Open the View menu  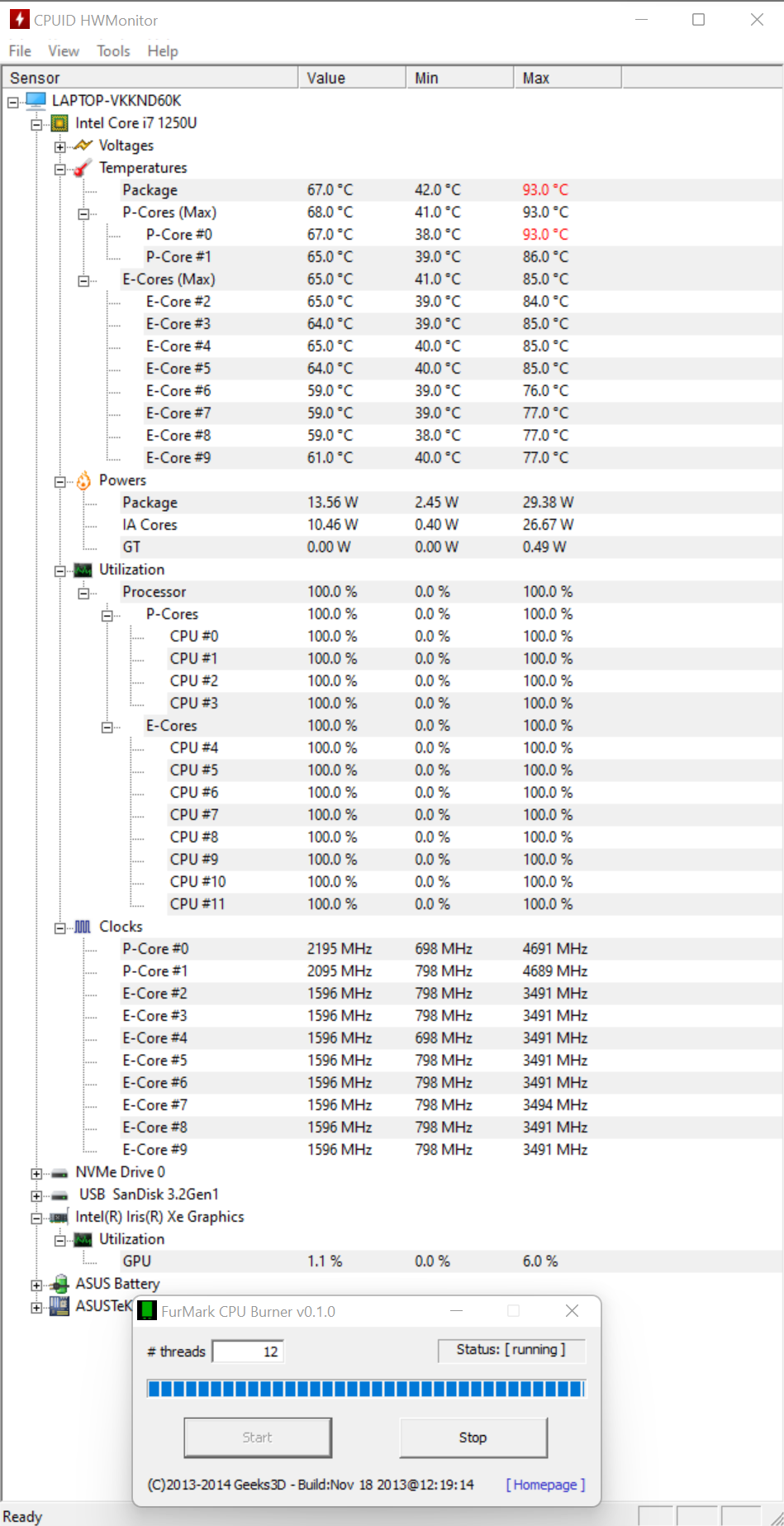tap(64, 51)
